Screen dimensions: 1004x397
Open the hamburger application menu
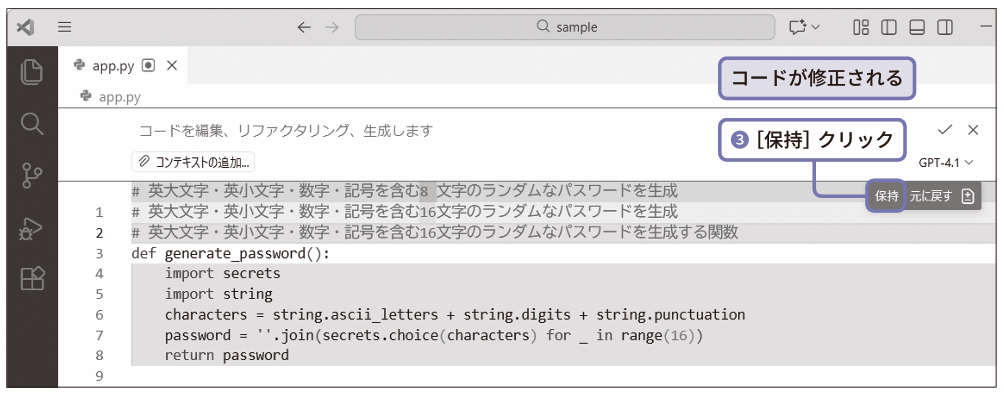[x=64, y=28]
